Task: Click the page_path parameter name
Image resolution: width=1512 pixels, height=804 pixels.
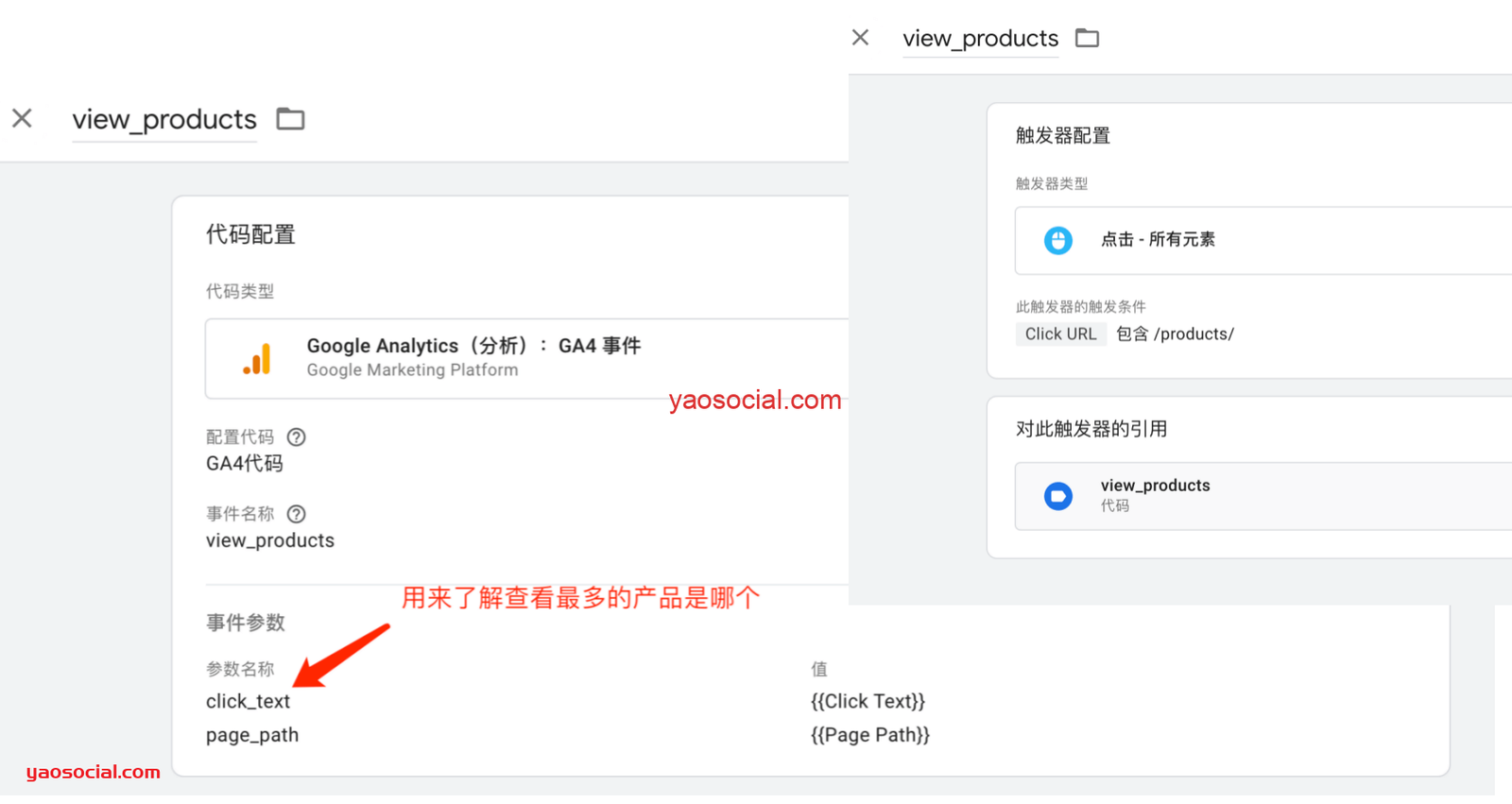Action: [x=252, y=735]
